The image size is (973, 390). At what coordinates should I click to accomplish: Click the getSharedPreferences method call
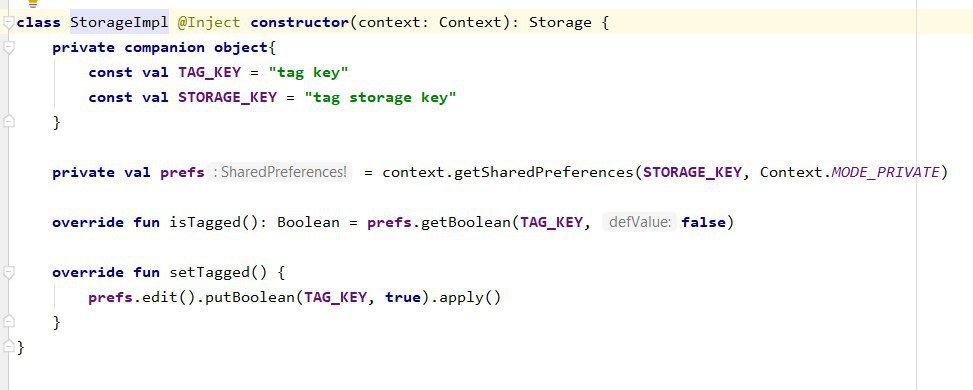tap(544, 172)
